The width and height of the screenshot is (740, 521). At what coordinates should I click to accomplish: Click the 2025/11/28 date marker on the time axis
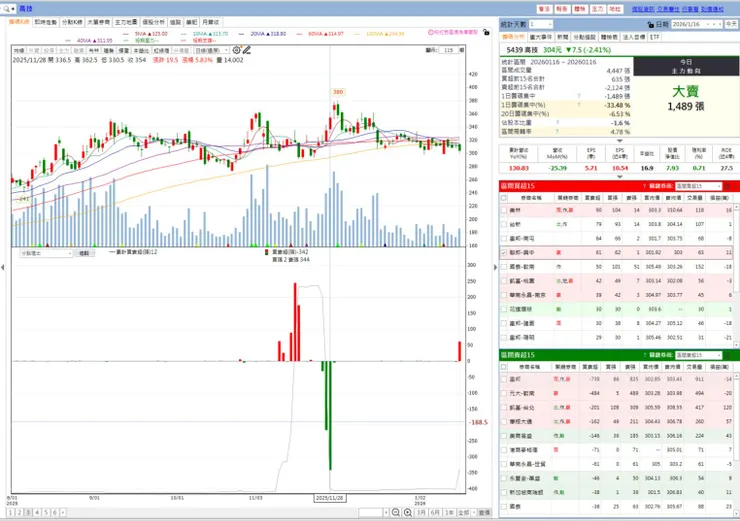330,498
